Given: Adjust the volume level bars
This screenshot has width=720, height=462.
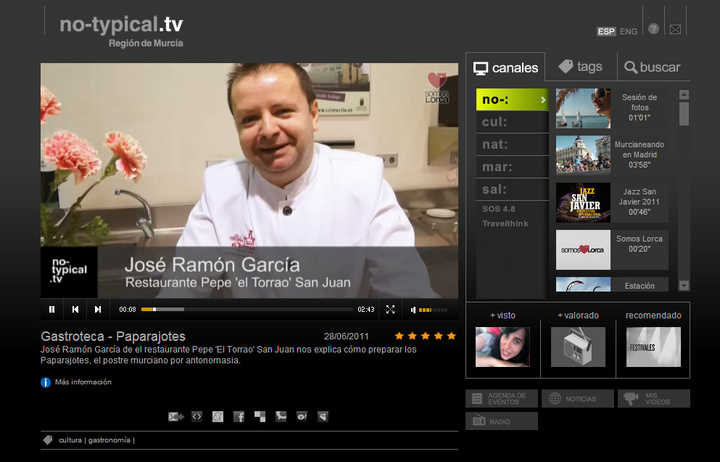Looking at the screenshot, I should pos(433,310).
